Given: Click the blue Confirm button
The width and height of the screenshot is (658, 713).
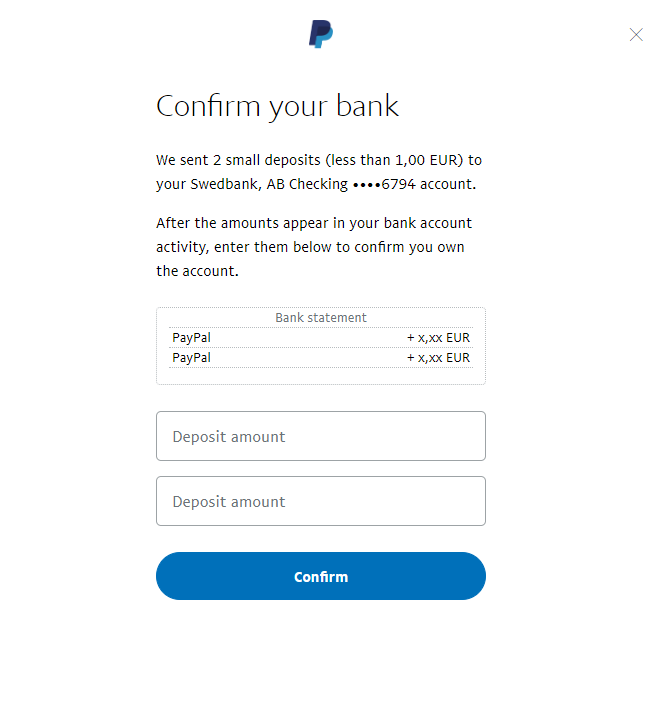Looking at the screenshot, I should 321,576.
